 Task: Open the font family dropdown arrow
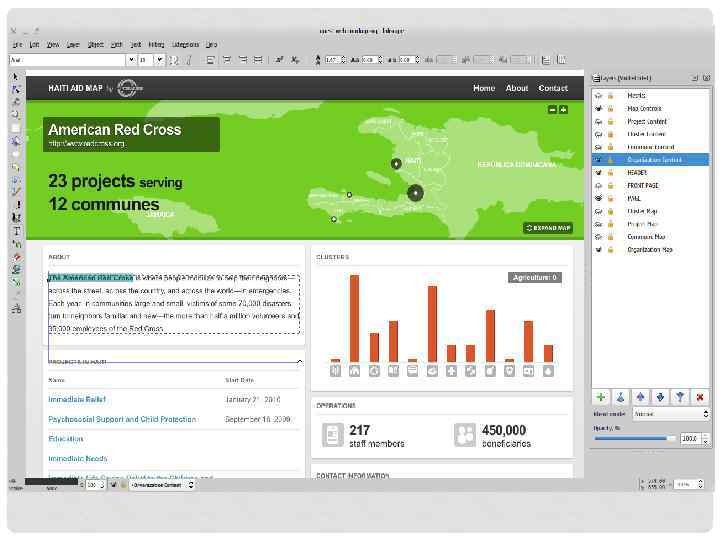tap(131, 60)
